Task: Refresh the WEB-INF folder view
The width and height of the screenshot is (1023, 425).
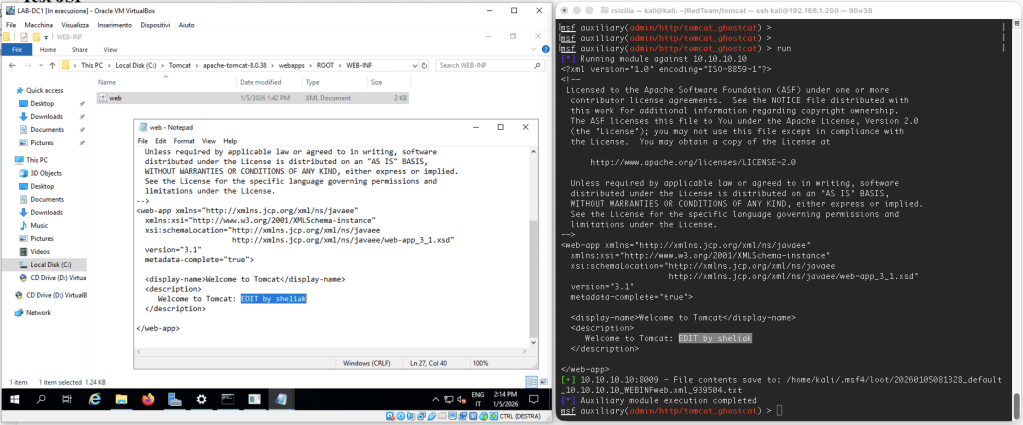Action: tap(426, 65)
